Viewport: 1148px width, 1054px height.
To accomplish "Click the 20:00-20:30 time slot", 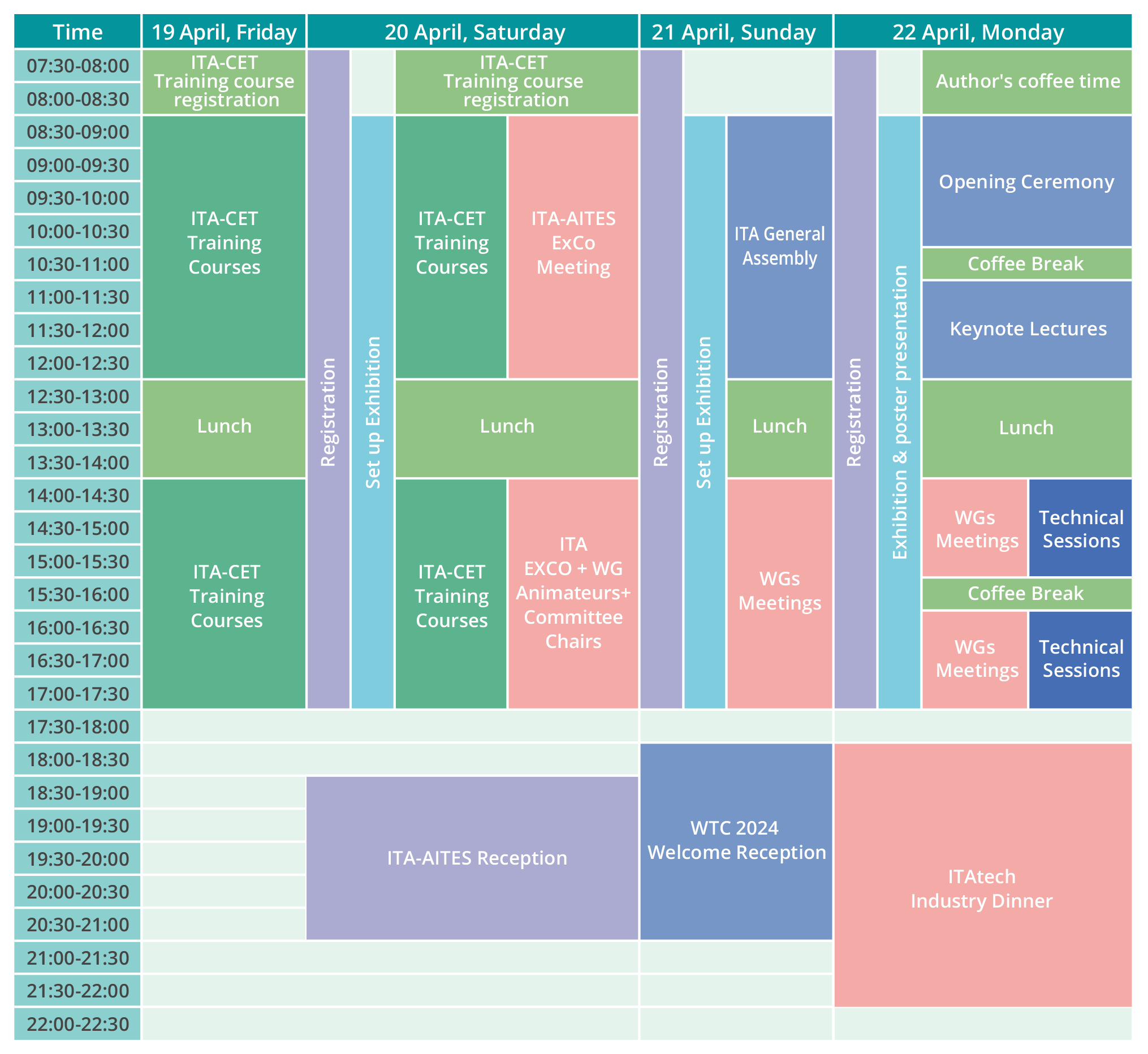I will (77, 892).
